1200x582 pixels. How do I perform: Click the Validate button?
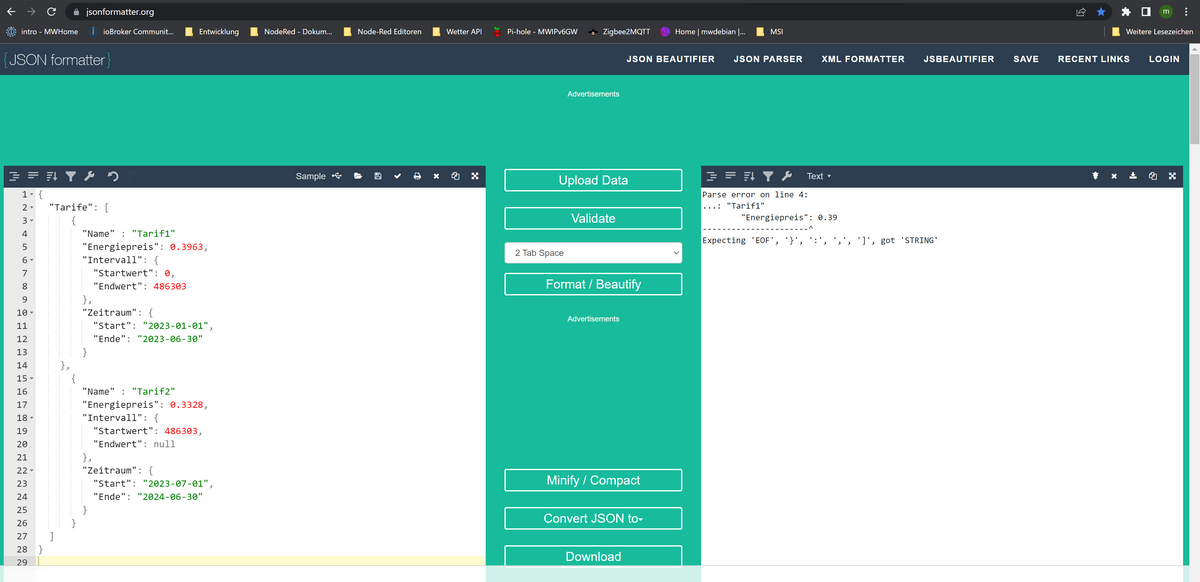pyautogui.click(x=593, y=218)
